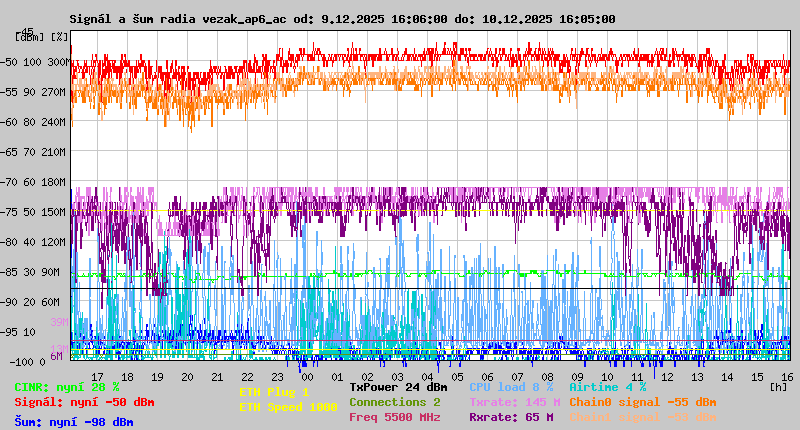Click the 00 hour mark on time axis
This screenshot has width=800, height=430.
pos(309,377)
